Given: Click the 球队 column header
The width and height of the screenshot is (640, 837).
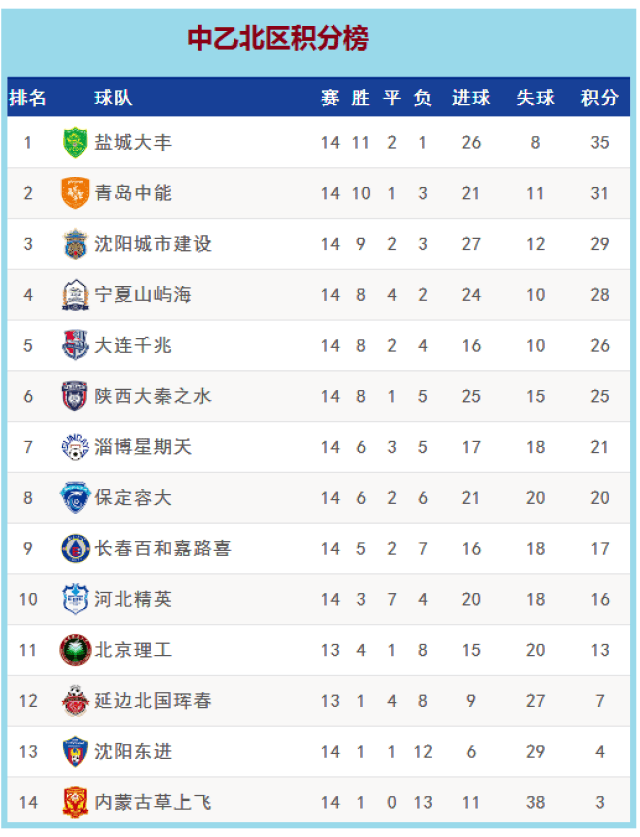Looking at the screenshot, I should point(113,98).
